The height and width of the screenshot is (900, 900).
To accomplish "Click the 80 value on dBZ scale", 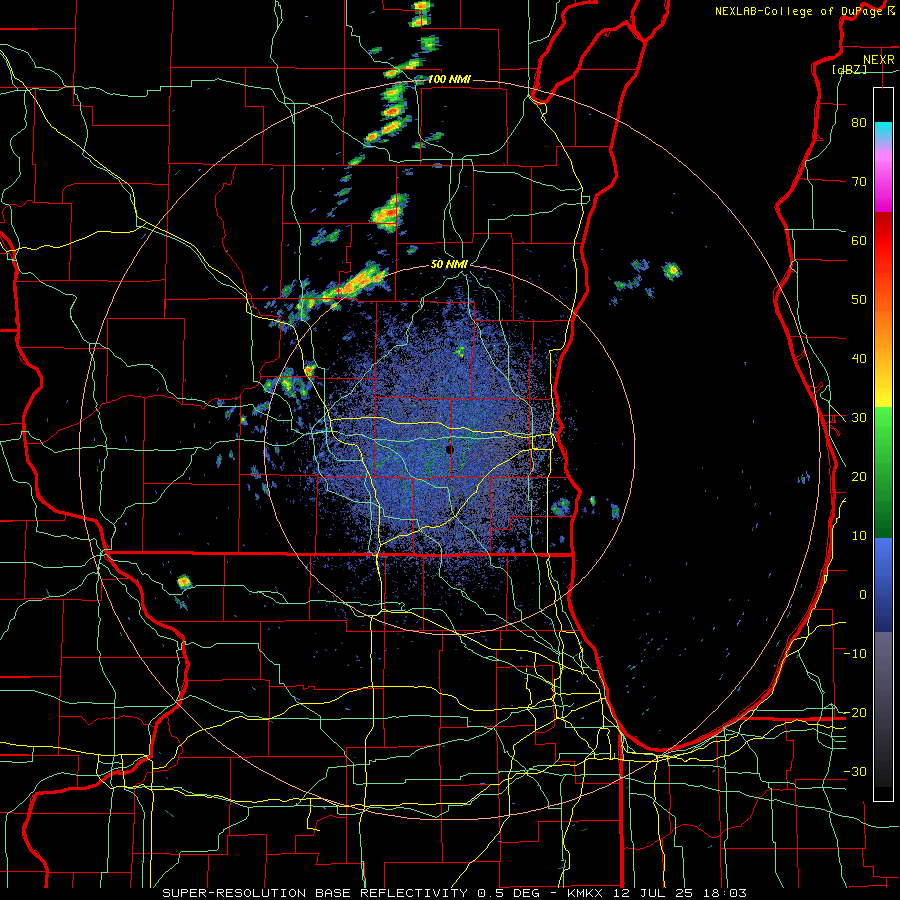I will [x=859, y=122].
